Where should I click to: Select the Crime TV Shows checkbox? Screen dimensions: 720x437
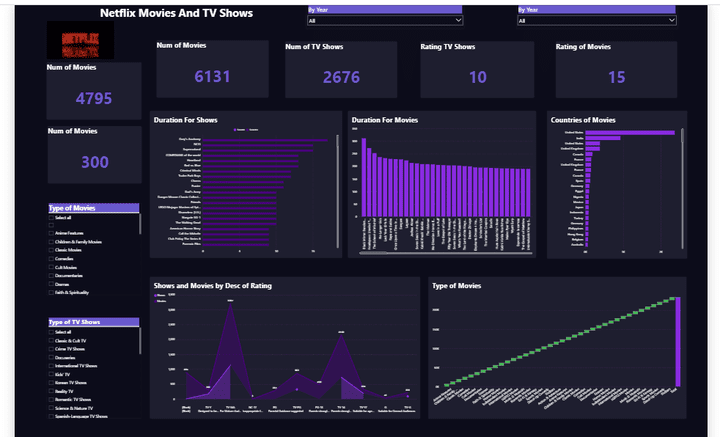tap(51, 349)
